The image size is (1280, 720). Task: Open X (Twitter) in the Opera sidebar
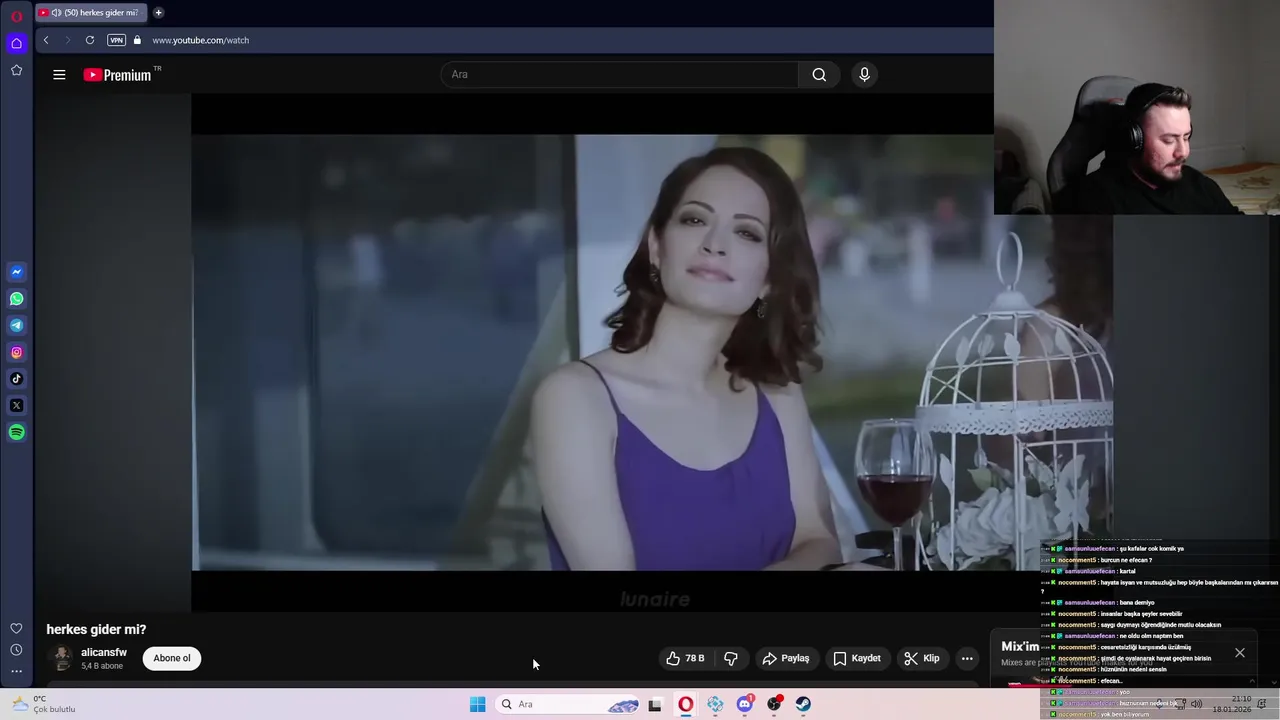[16, 406]
